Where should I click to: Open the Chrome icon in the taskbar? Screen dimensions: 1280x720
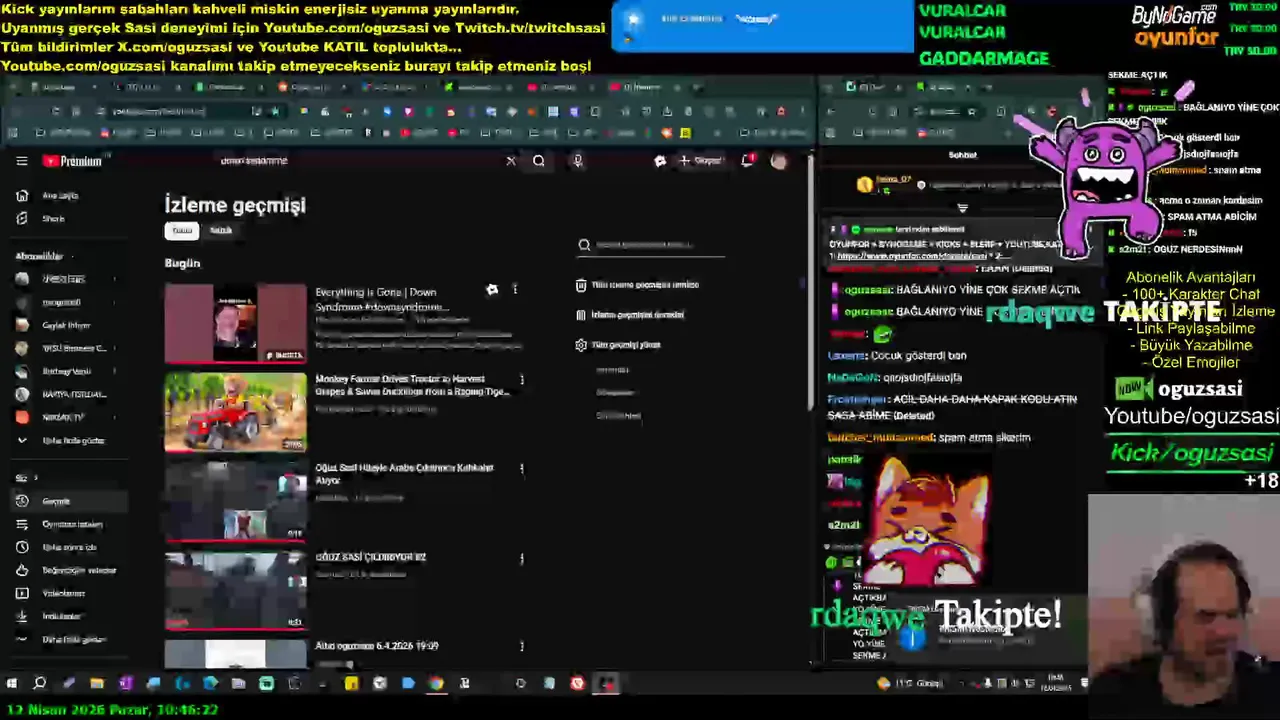tap(436, 684)
